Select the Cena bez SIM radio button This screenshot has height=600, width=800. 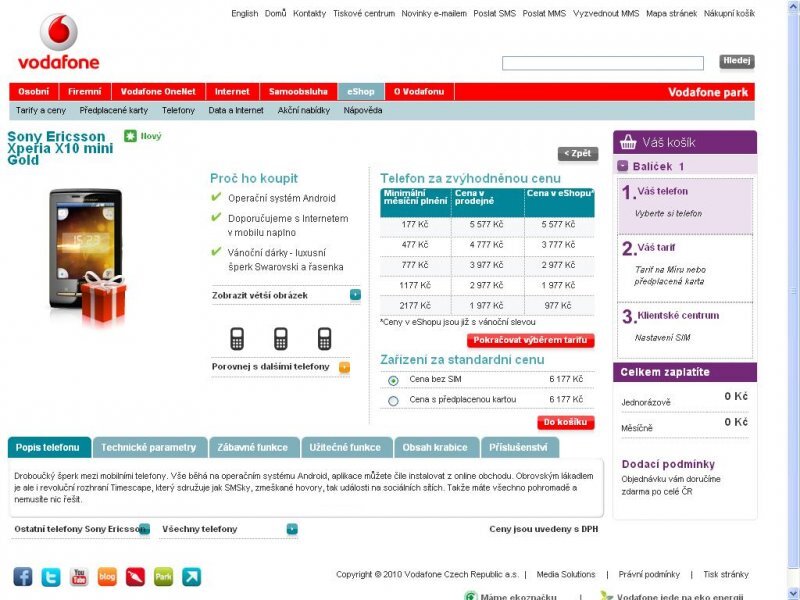(394, 379)
